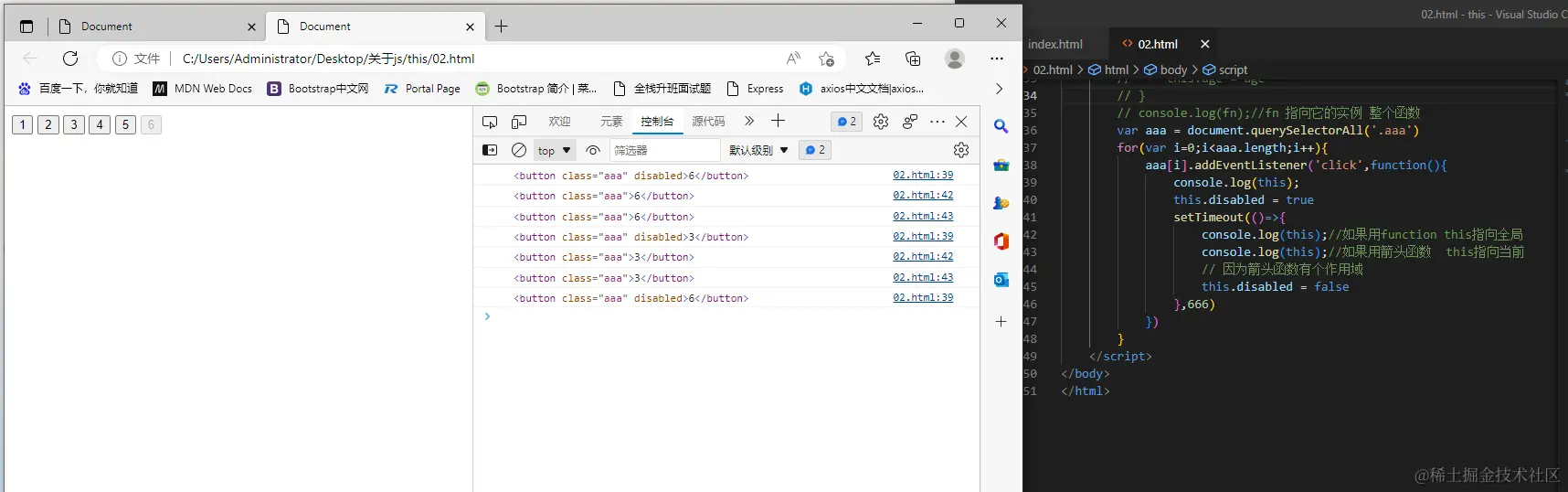Switch to the 控制台 (Console) DevTools tab

[657, 122]
